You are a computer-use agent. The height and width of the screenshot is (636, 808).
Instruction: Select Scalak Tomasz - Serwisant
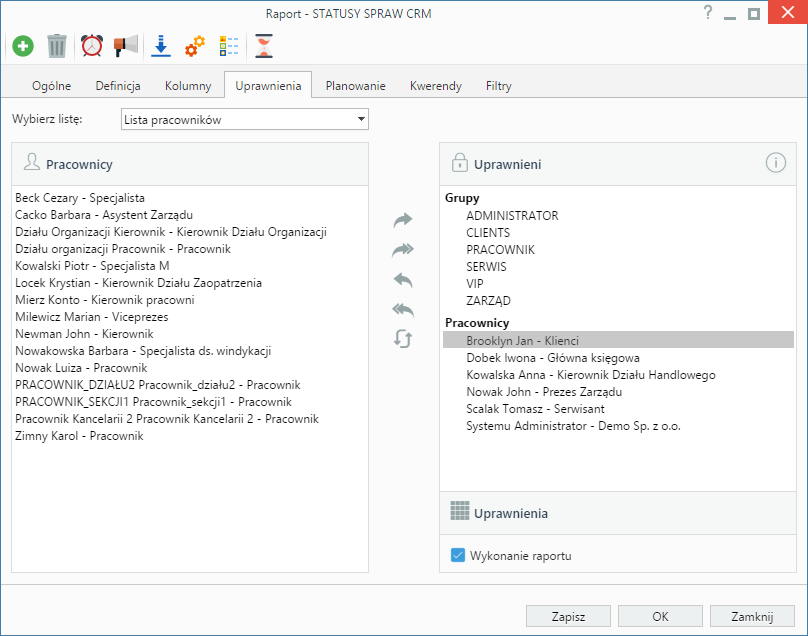[x=535, y=409]
